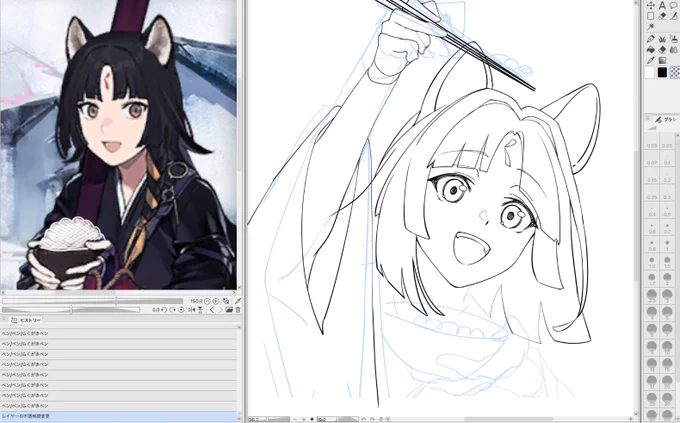Fit sub view image to panel

pos(226,301)
